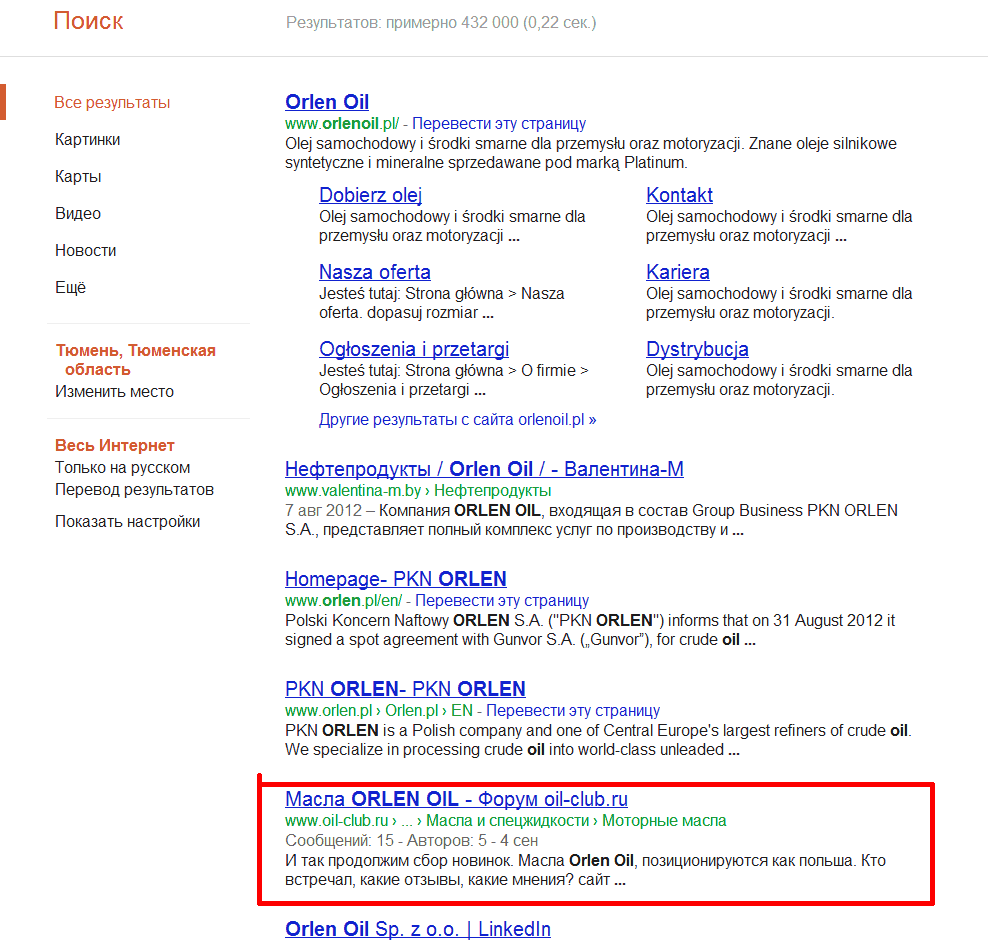Open Нефтепродукты / Orlen Oil / Валентина-М result

point(484,470)
